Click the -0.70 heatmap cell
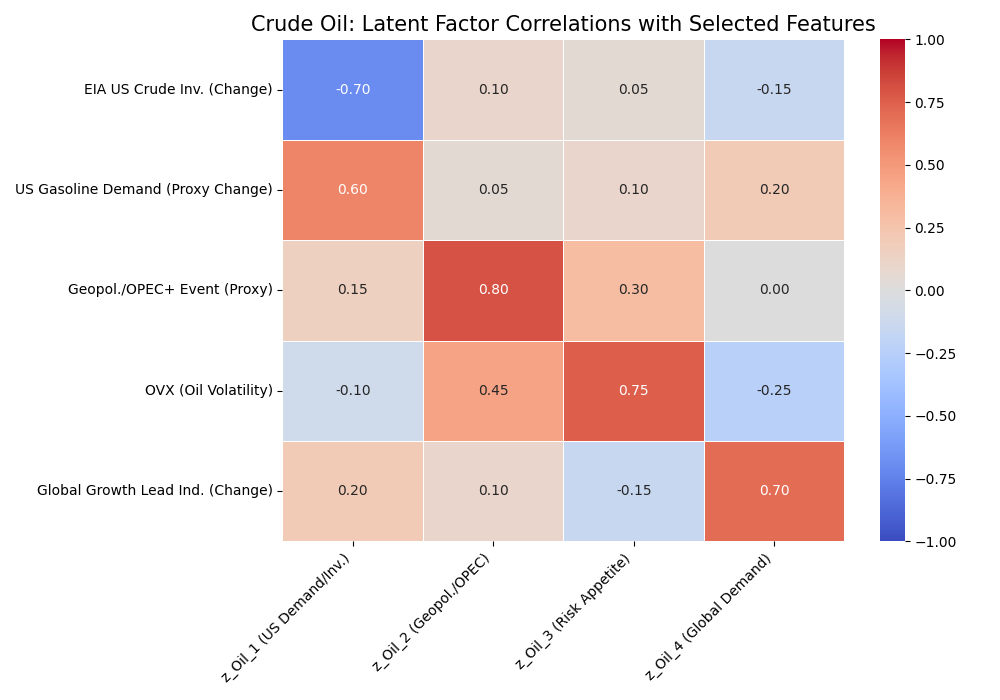 352,90
